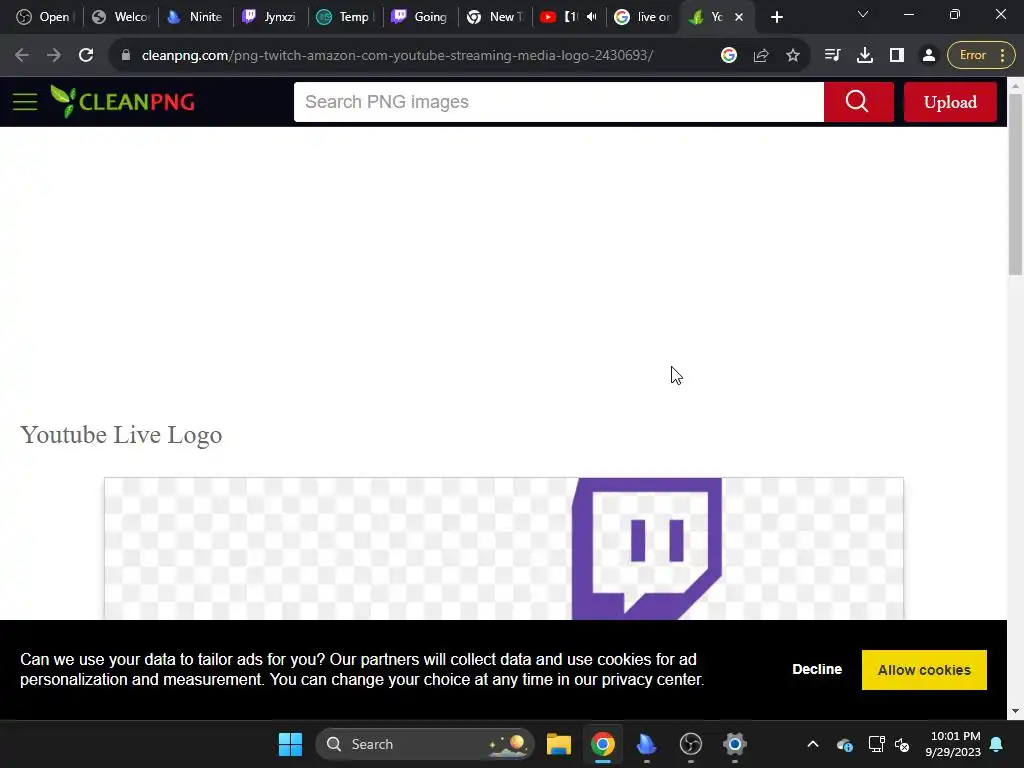Click the OneDrive cloud tray icon
1024x768 pixels.
coord(844,744)
